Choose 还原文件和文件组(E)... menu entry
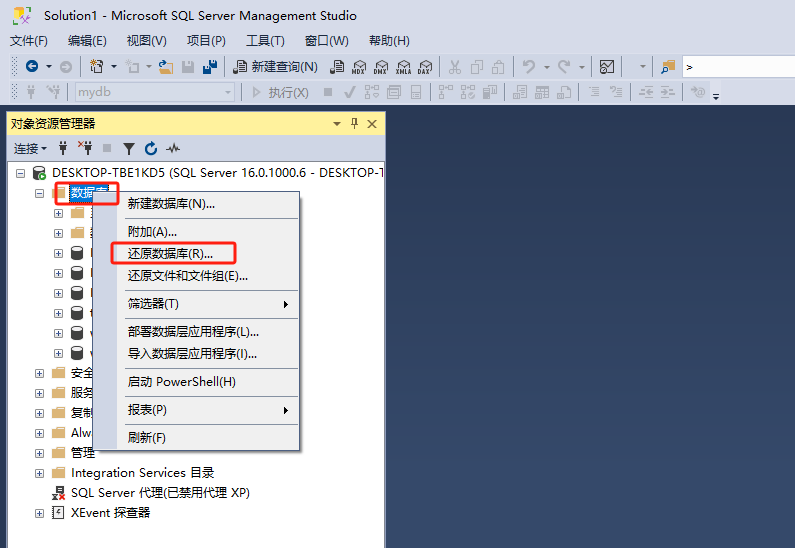The height and width of the screenshot is (548, 795). pos(188,276)
